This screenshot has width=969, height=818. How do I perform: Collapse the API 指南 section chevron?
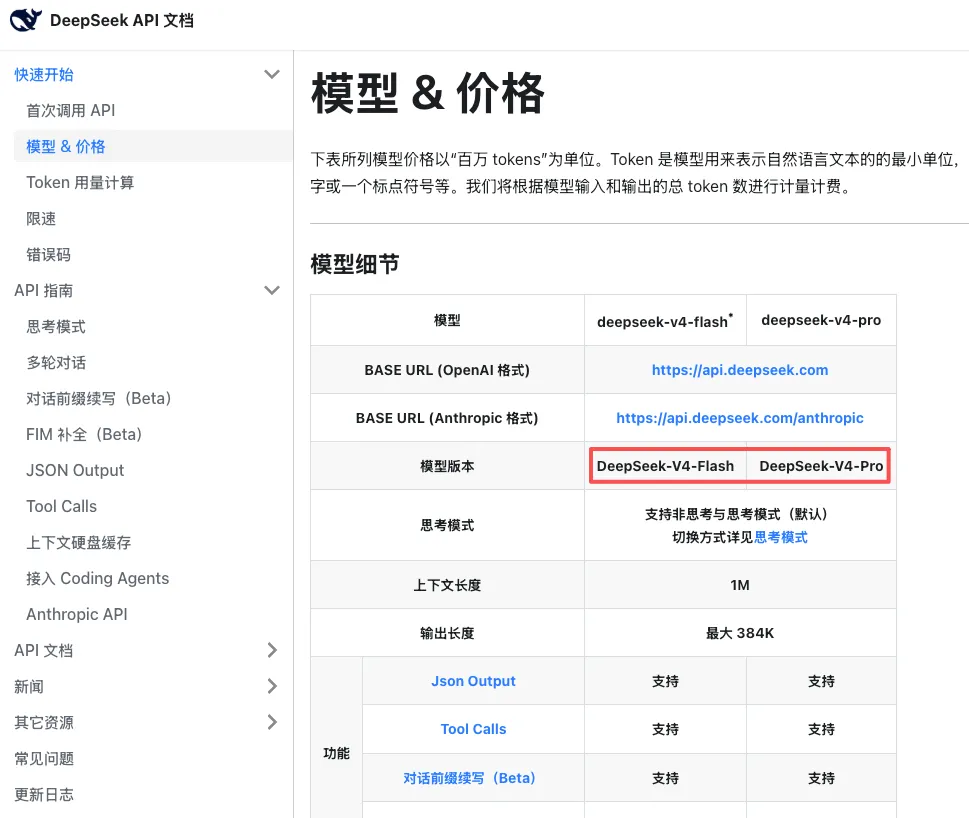[x=272, y=290]
